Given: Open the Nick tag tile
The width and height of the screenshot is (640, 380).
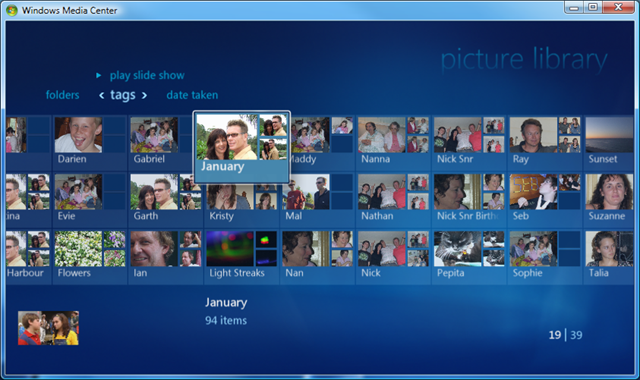Looking at the screenshot, I should [393, 257].
